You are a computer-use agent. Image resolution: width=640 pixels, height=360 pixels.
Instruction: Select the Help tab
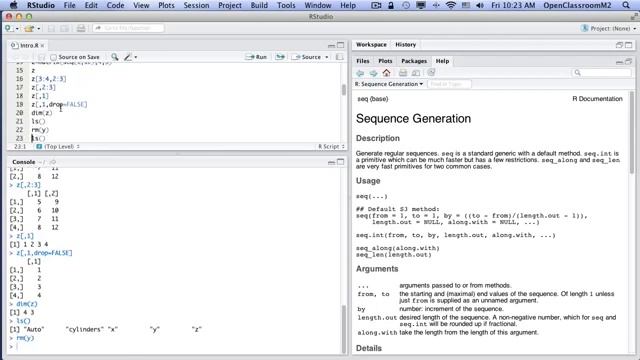point(442,61)
